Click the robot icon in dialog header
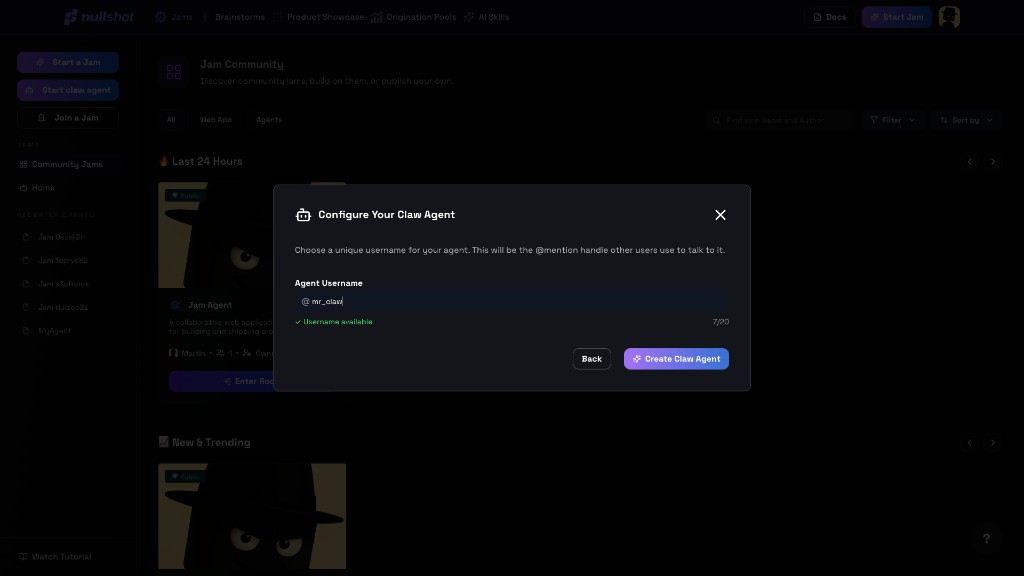This screenshot has width=1024, height=576. 303,215
